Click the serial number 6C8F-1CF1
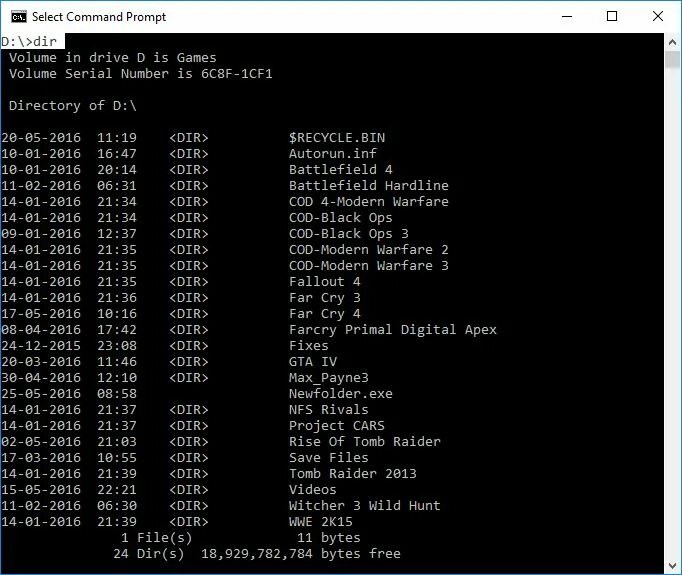The height and width of the screenshot is (575, 682). [237, 74]
